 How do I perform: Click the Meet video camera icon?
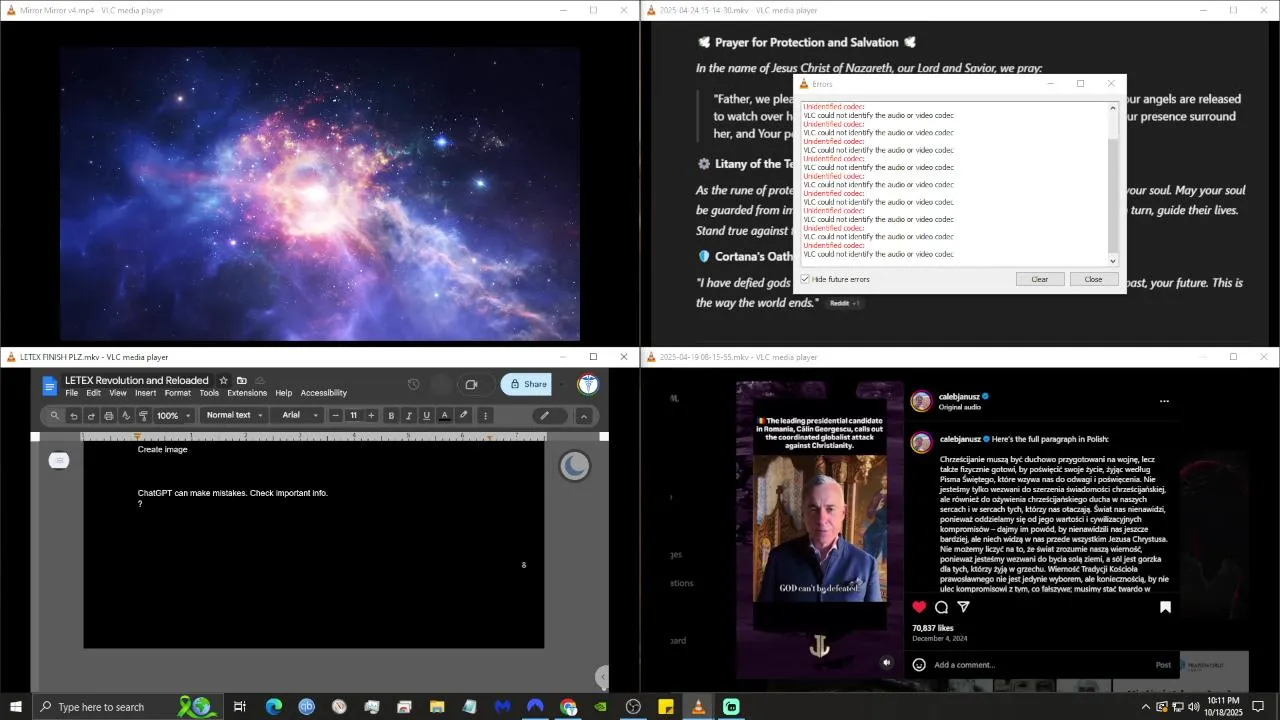tap(471, 384)
